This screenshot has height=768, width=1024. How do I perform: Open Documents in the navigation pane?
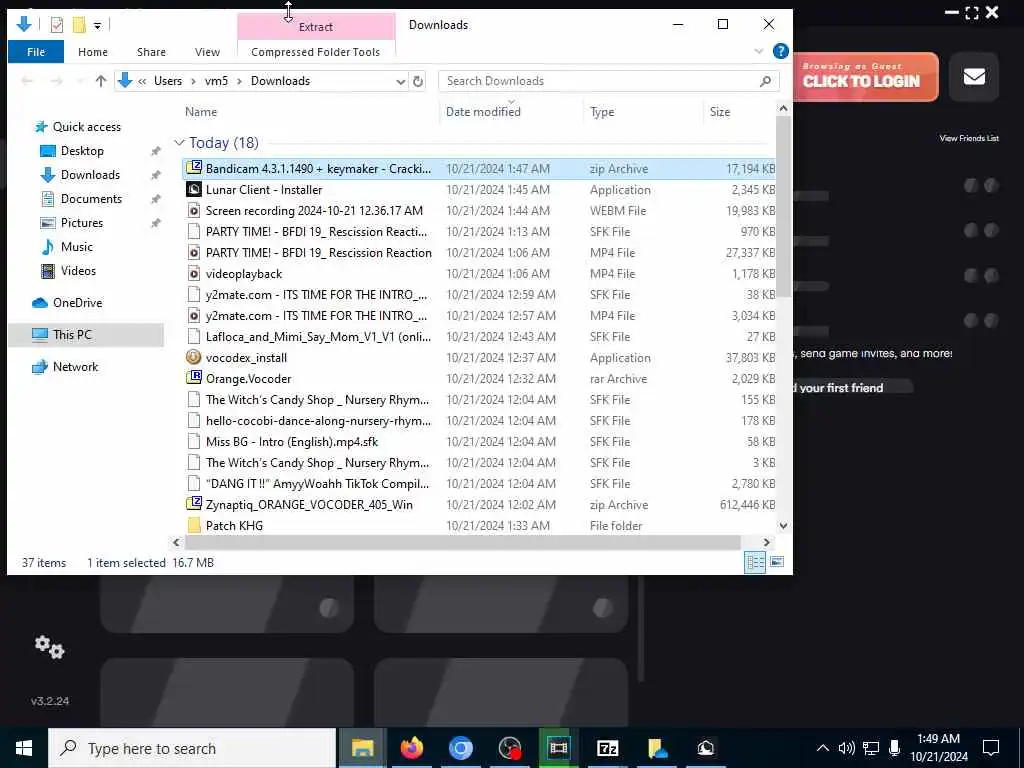coord(91,199)
